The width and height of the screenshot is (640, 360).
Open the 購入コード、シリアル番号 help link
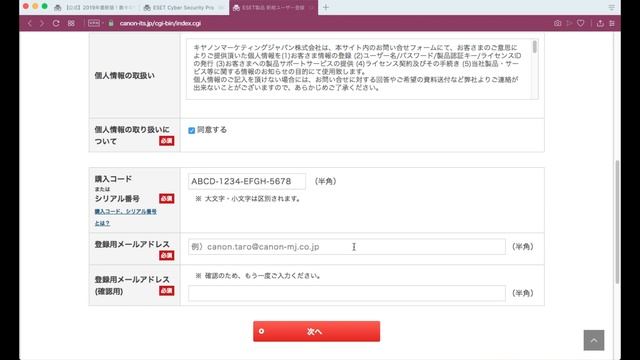click(x=125, y=217)
